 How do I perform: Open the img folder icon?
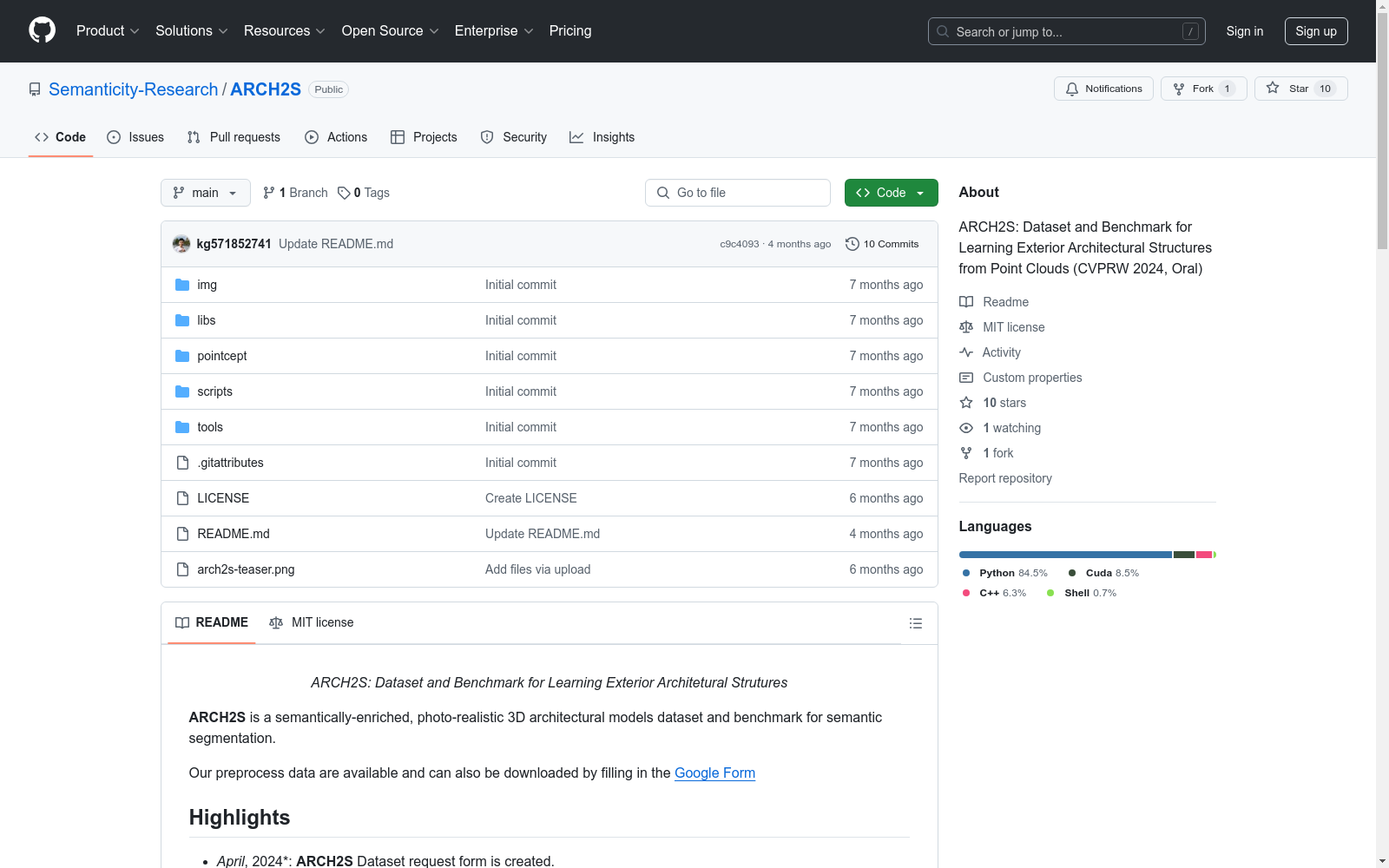[182, 285]
